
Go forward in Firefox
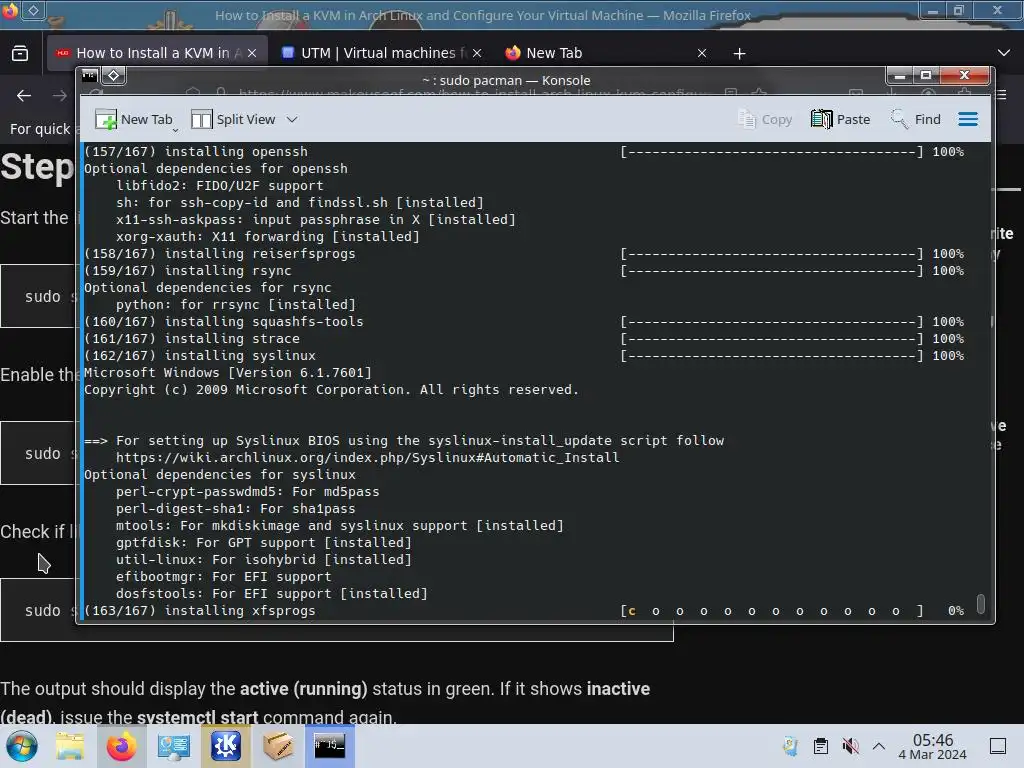(x=59, y=96)
